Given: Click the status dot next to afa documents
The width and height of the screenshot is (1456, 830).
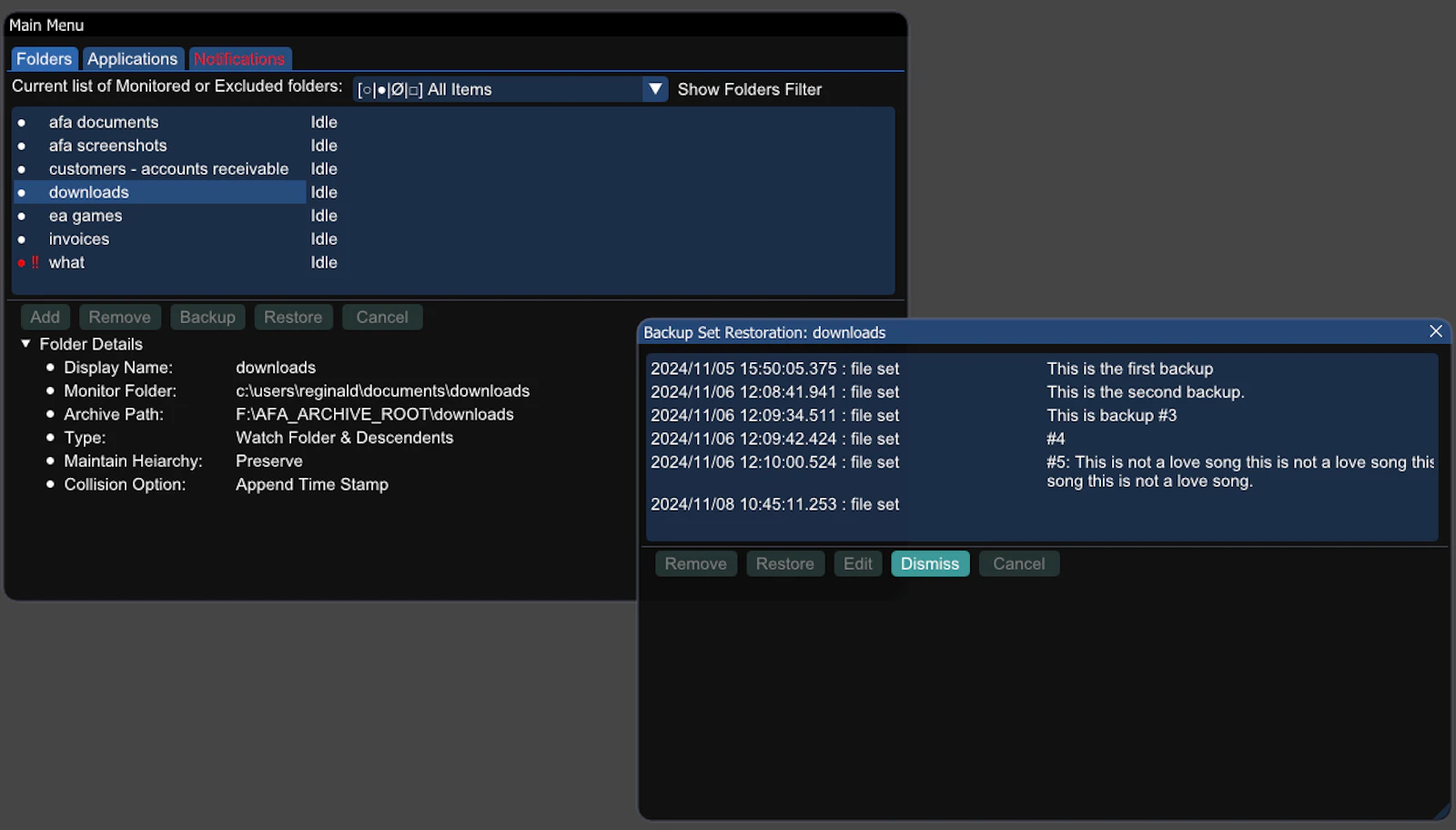Looking at the screenshot, I should click(22, 123).
